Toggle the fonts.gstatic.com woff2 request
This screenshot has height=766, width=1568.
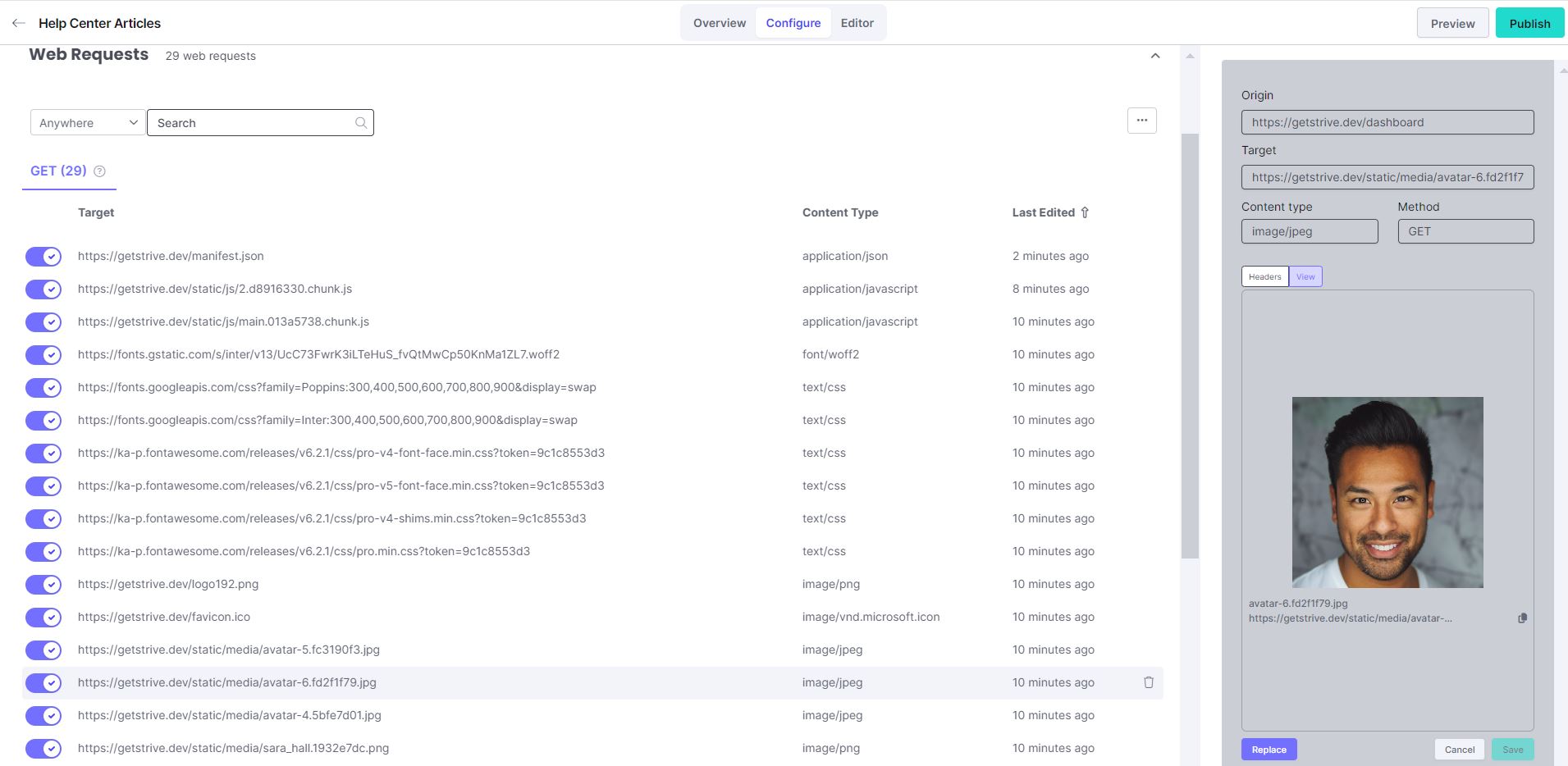(x=43, y=355)
